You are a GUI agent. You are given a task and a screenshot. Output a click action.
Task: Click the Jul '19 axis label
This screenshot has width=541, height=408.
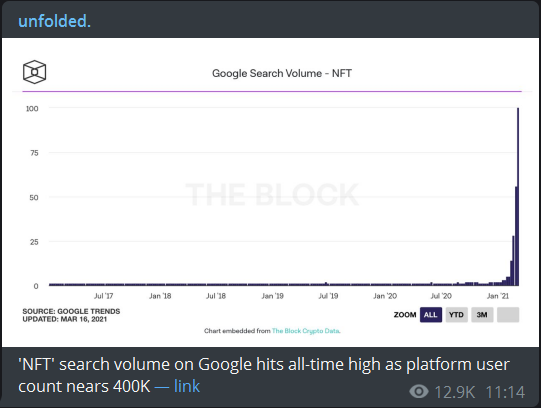pos(328,296)
